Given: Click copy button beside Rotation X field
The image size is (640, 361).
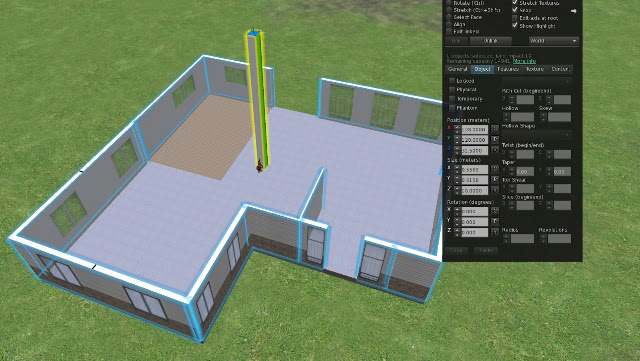Looking at the screenshot, I should pos(495,211).
